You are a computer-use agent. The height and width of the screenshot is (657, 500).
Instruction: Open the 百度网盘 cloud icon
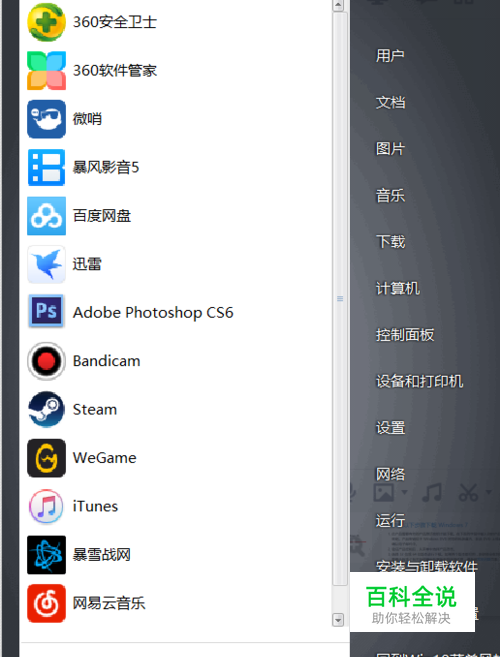(x=46, y=216)
